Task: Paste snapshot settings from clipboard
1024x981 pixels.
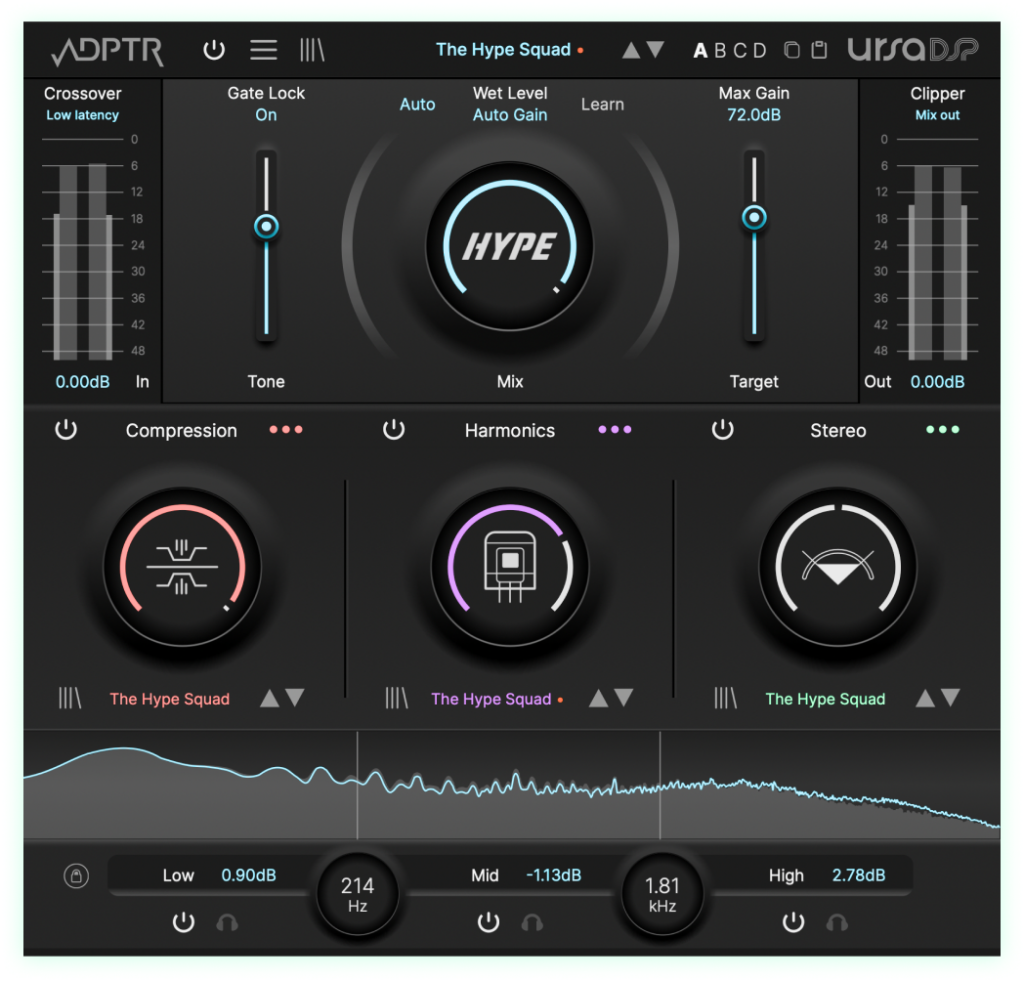Action: pos(819,50)
